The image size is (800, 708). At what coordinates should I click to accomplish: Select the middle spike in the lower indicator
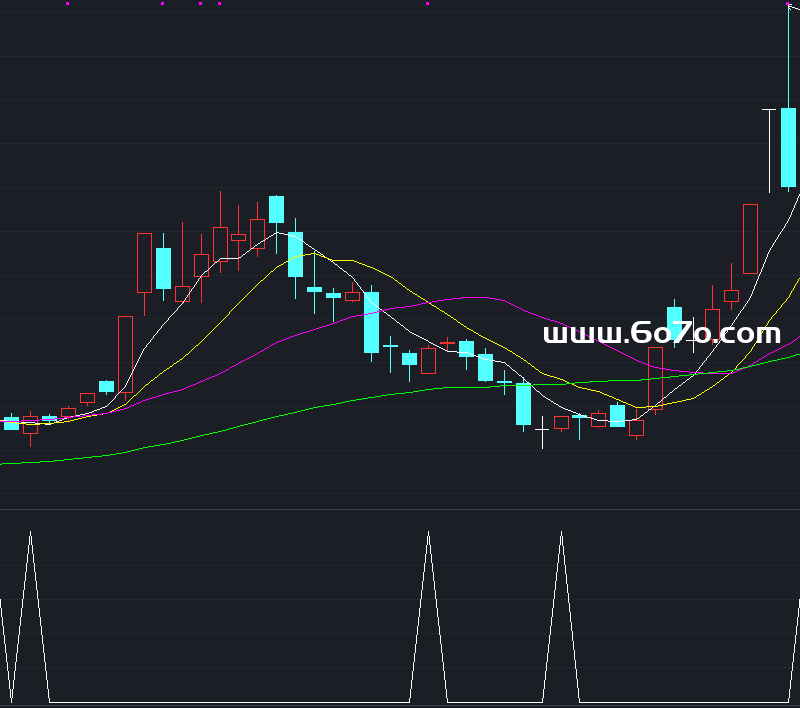429,616
